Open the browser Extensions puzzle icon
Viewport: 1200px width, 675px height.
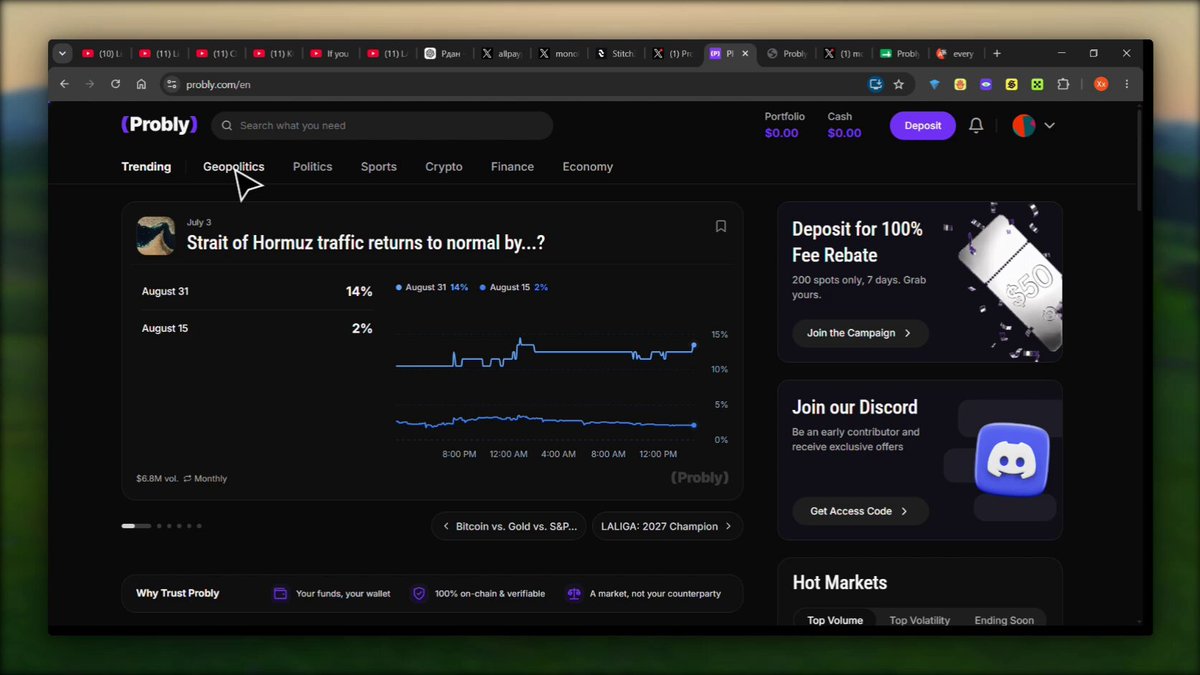[1063, 84]
